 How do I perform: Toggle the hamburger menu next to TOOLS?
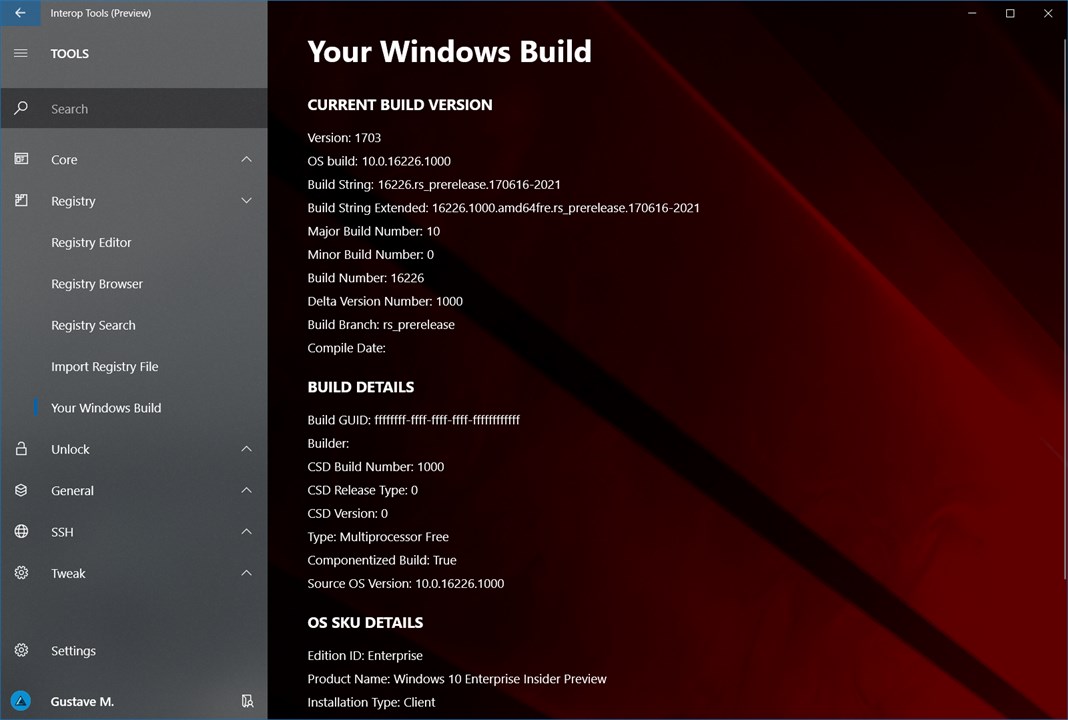[21, 53]
